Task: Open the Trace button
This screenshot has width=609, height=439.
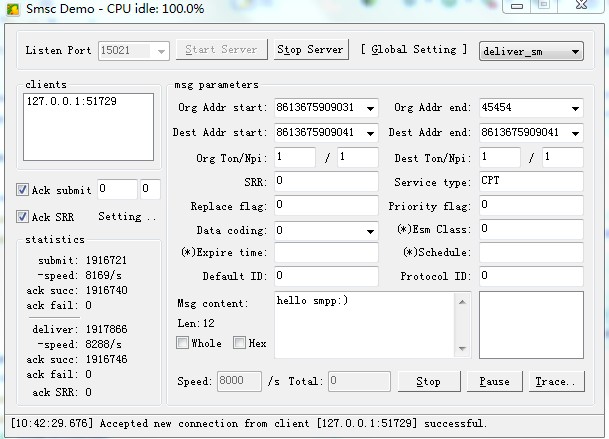Action: click(556, 382)
